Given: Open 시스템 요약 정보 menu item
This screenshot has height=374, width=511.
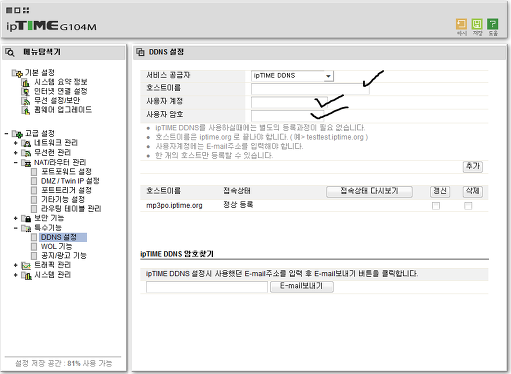Looking at the screenshot, I should tap(61, 82).
